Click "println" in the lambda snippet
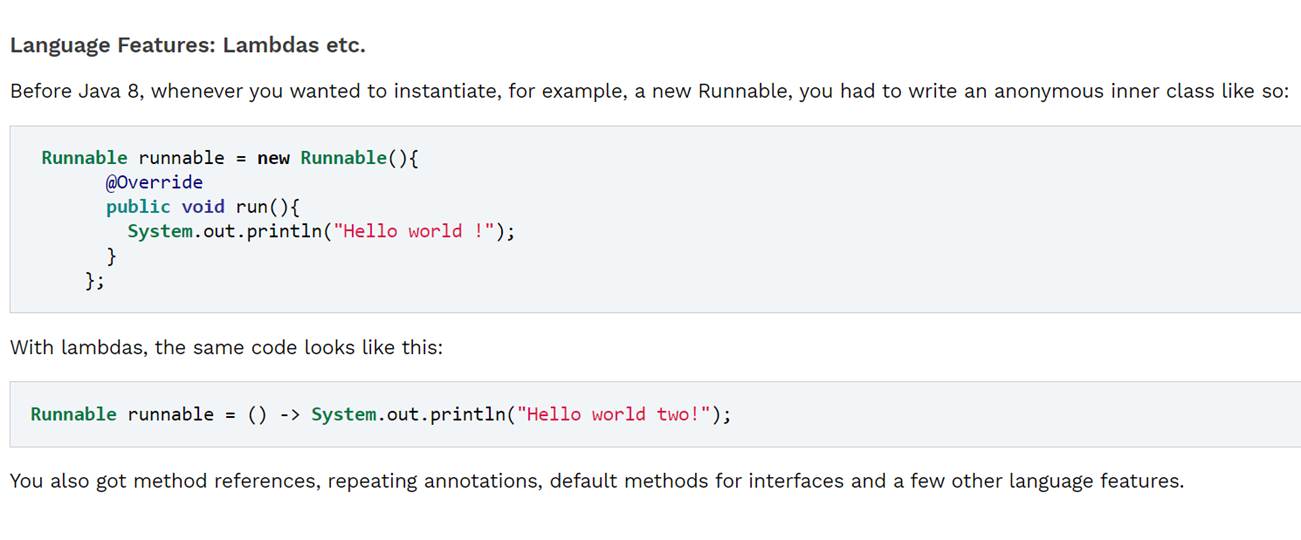 (x=467, y=414)
